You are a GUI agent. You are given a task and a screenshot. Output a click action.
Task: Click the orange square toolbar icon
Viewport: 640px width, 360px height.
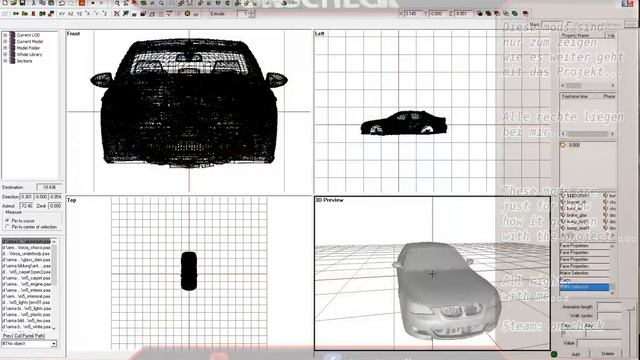[x=82, y=3]
